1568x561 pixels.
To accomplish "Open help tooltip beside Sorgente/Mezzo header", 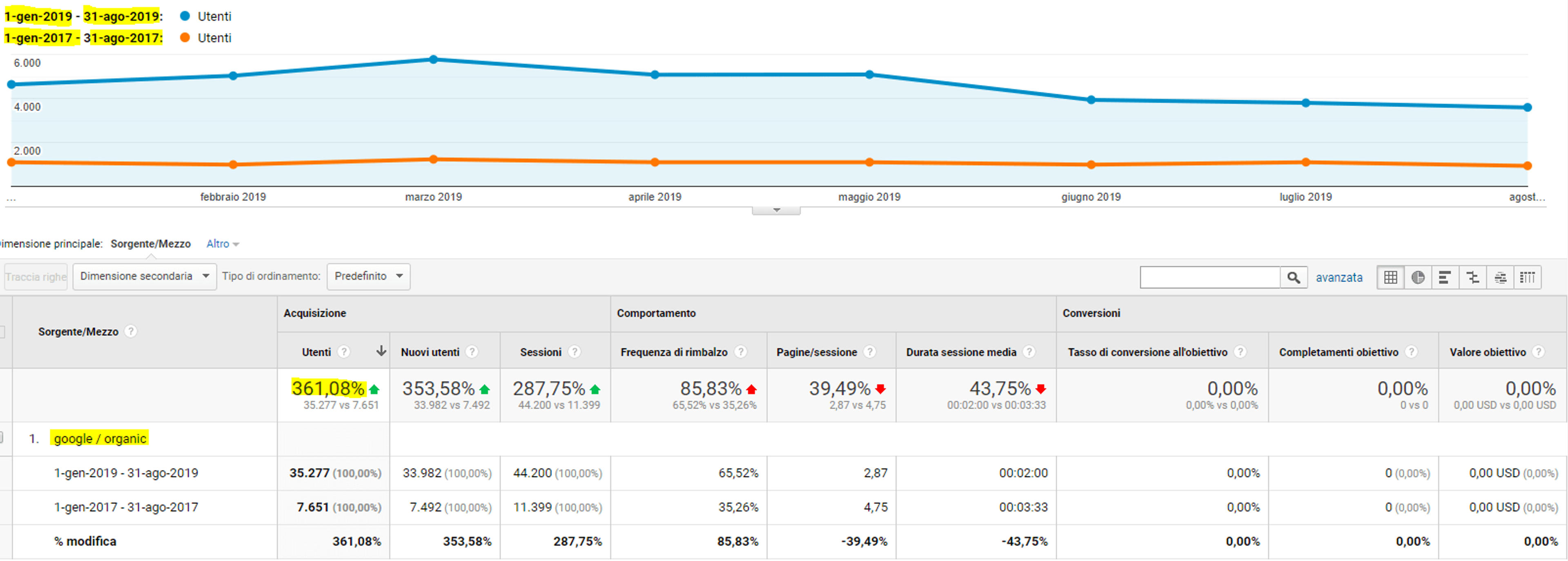I will tap(130, 331).
